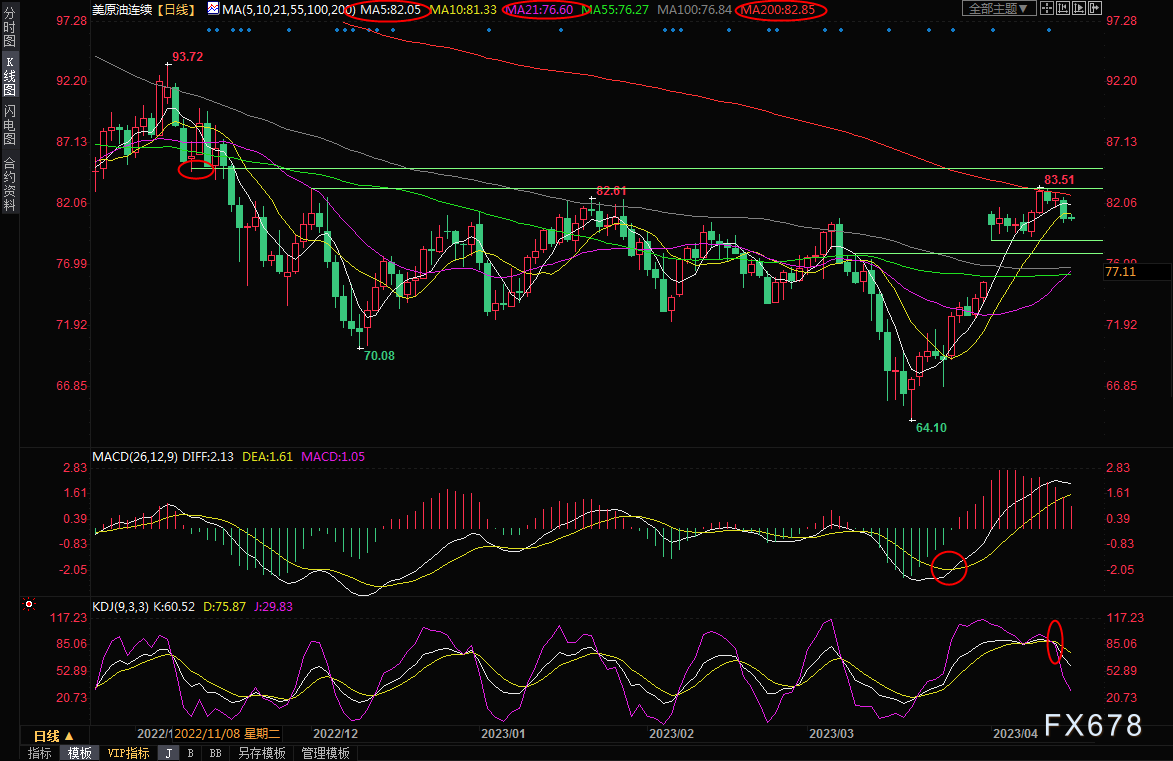Select the BB template button

tap(215, 753)
